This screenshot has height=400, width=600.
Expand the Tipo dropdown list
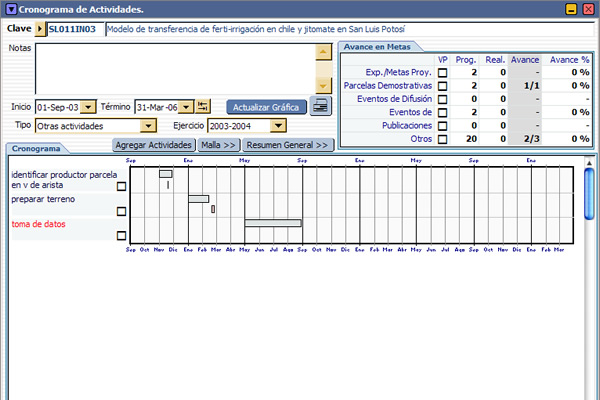tap(149, 126)
